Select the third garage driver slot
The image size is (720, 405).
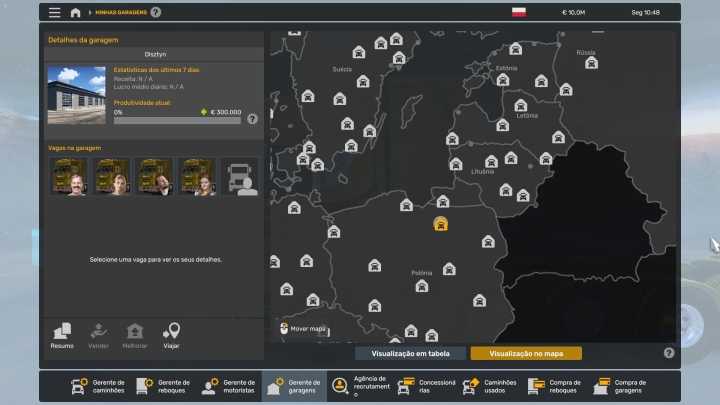(155, 177)
